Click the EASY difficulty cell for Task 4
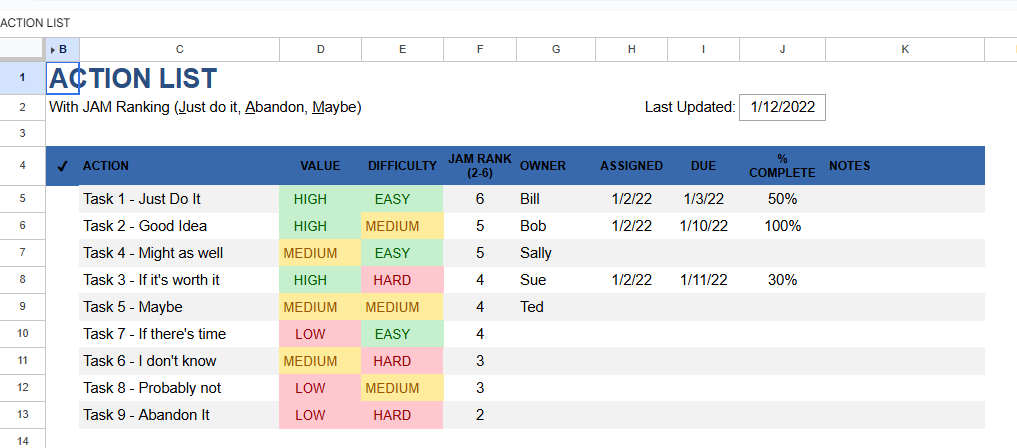The width and height of the screenshot is (1017, 448). tap(402, 253)
